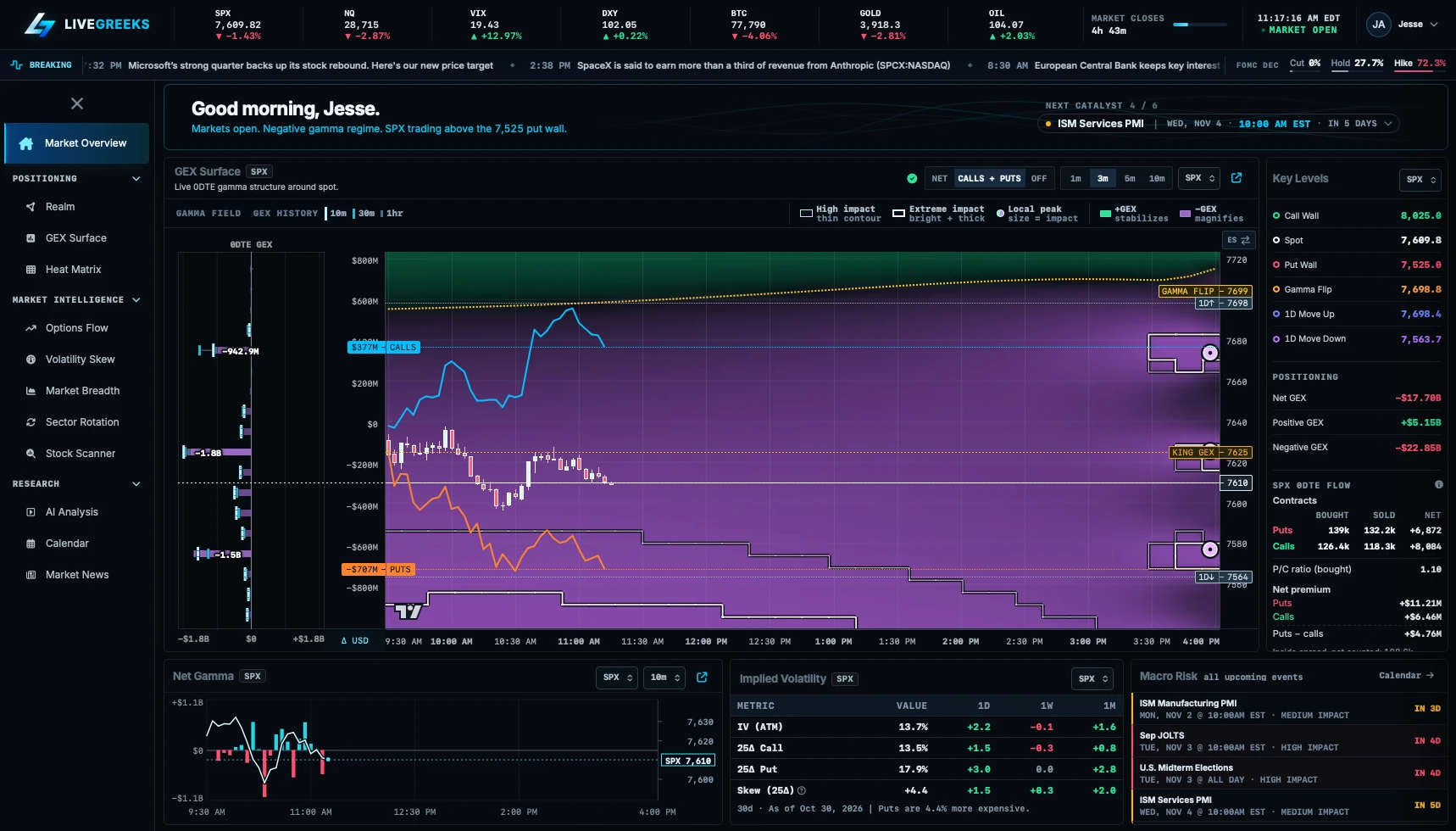Click the LiveGreeks logo
1456x831 pixels.
coord(86,24)
